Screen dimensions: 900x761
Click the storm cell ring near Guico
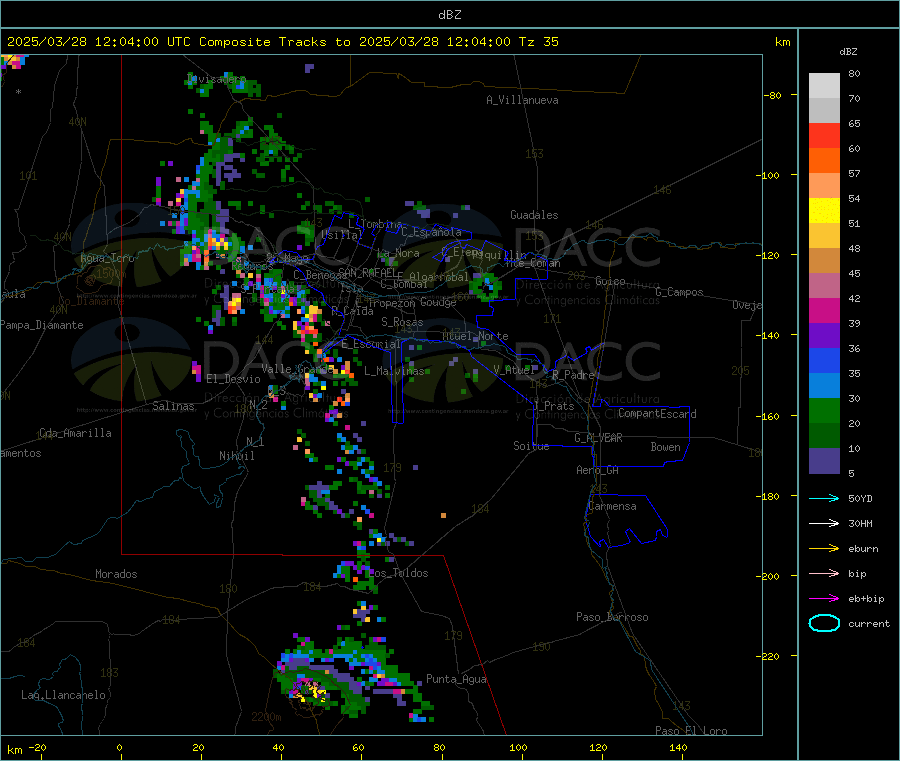[x=487, y=286]
